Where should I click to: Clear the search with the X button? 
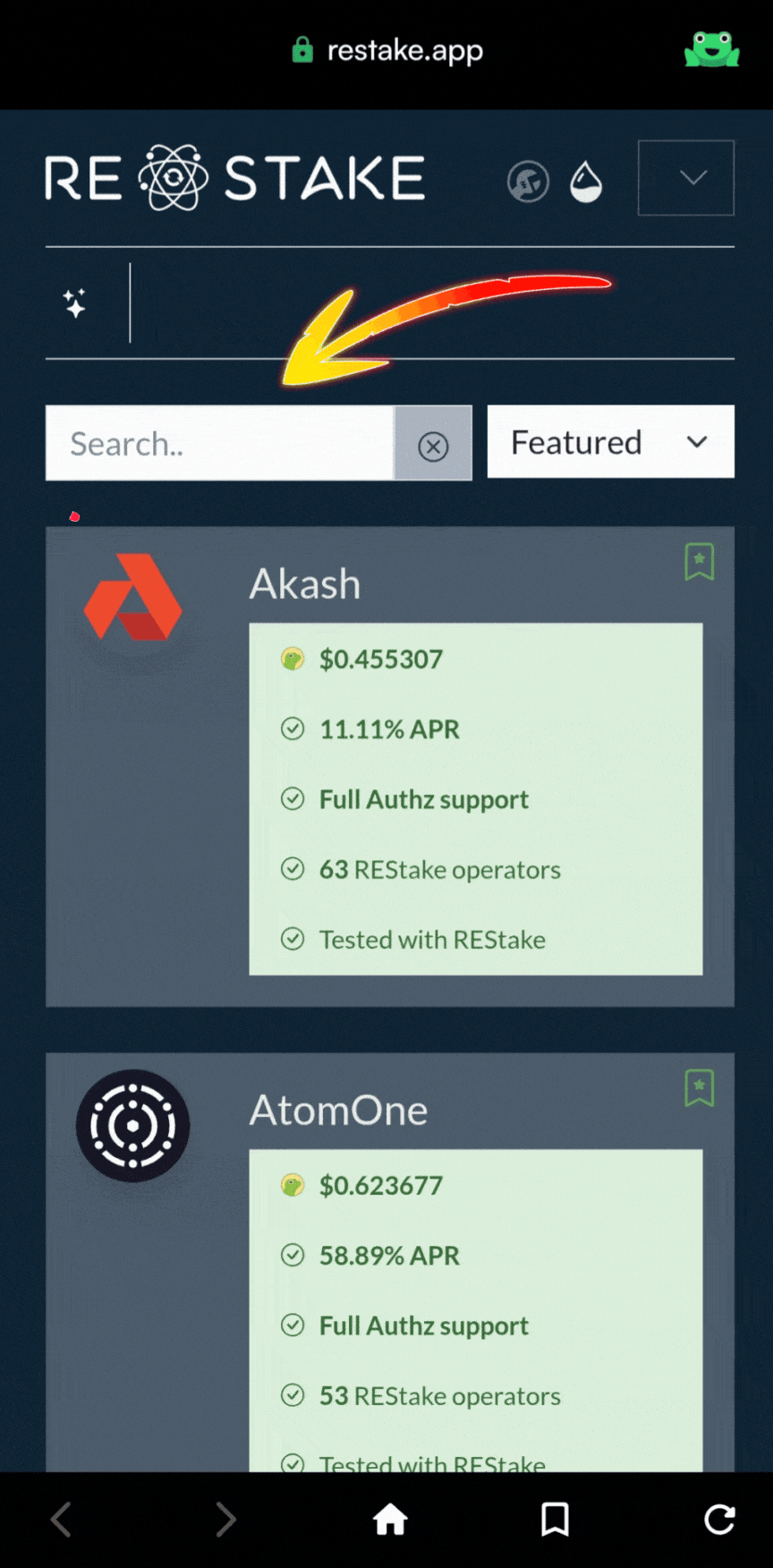pos(433,445)
